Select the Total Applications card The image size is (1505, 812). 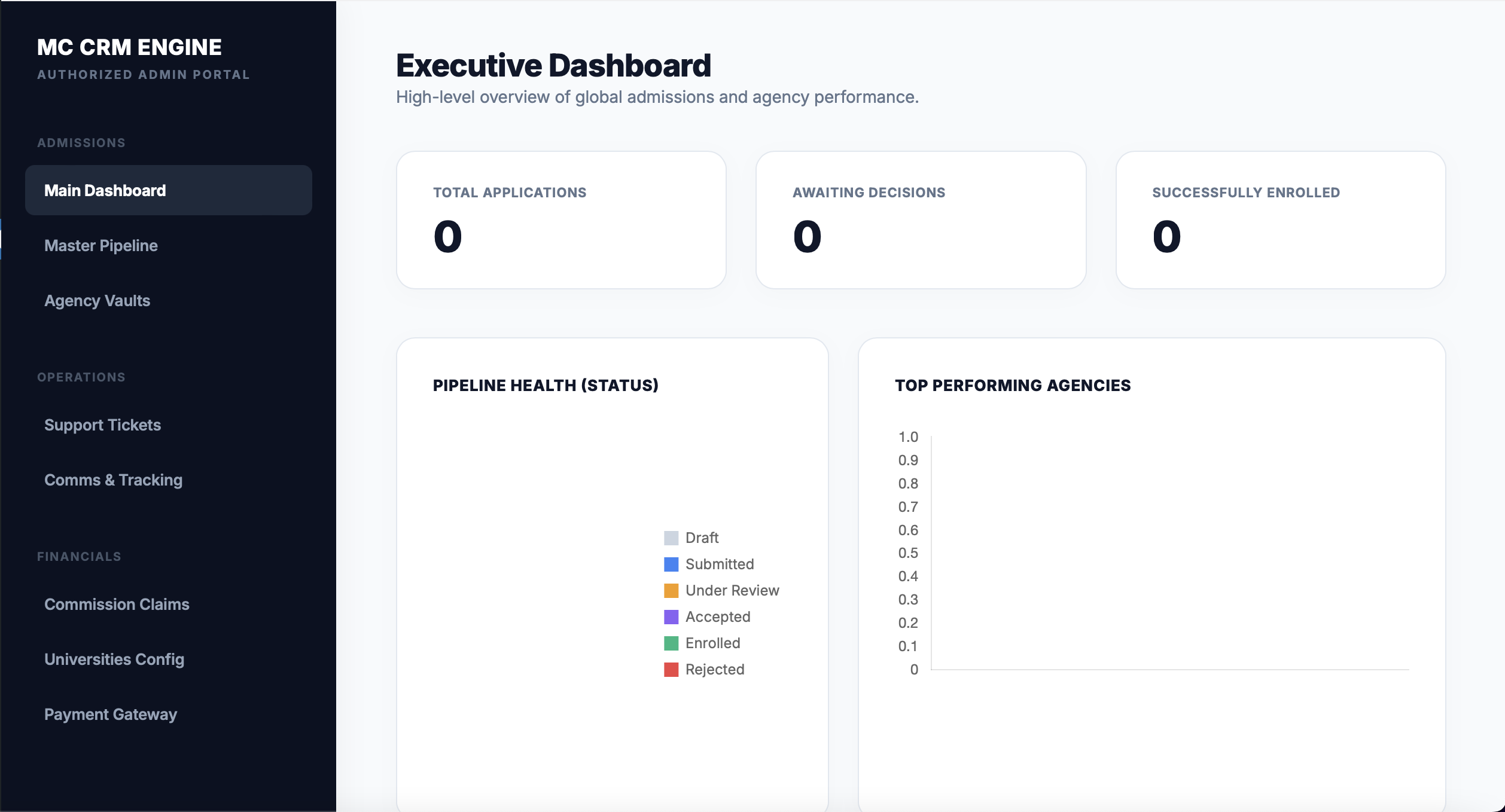click(561, 220)
